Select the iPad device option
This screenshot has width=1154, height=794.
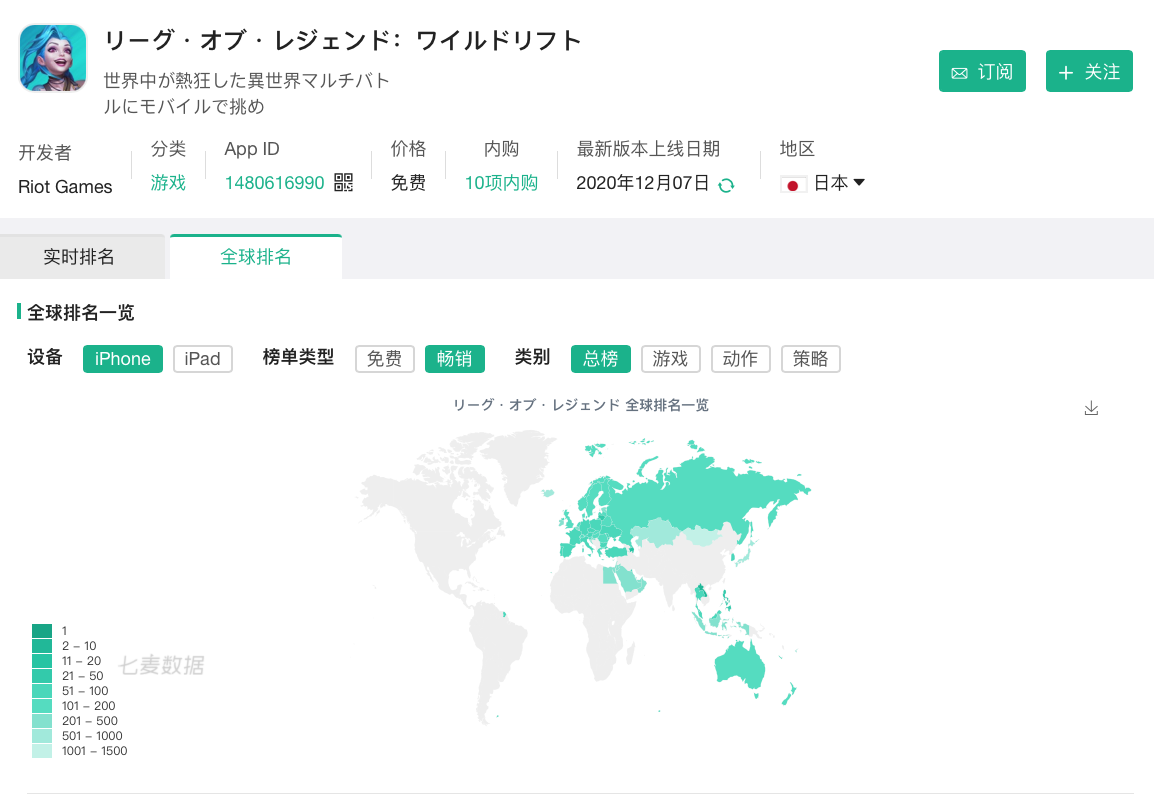click(x=202, y=358)
